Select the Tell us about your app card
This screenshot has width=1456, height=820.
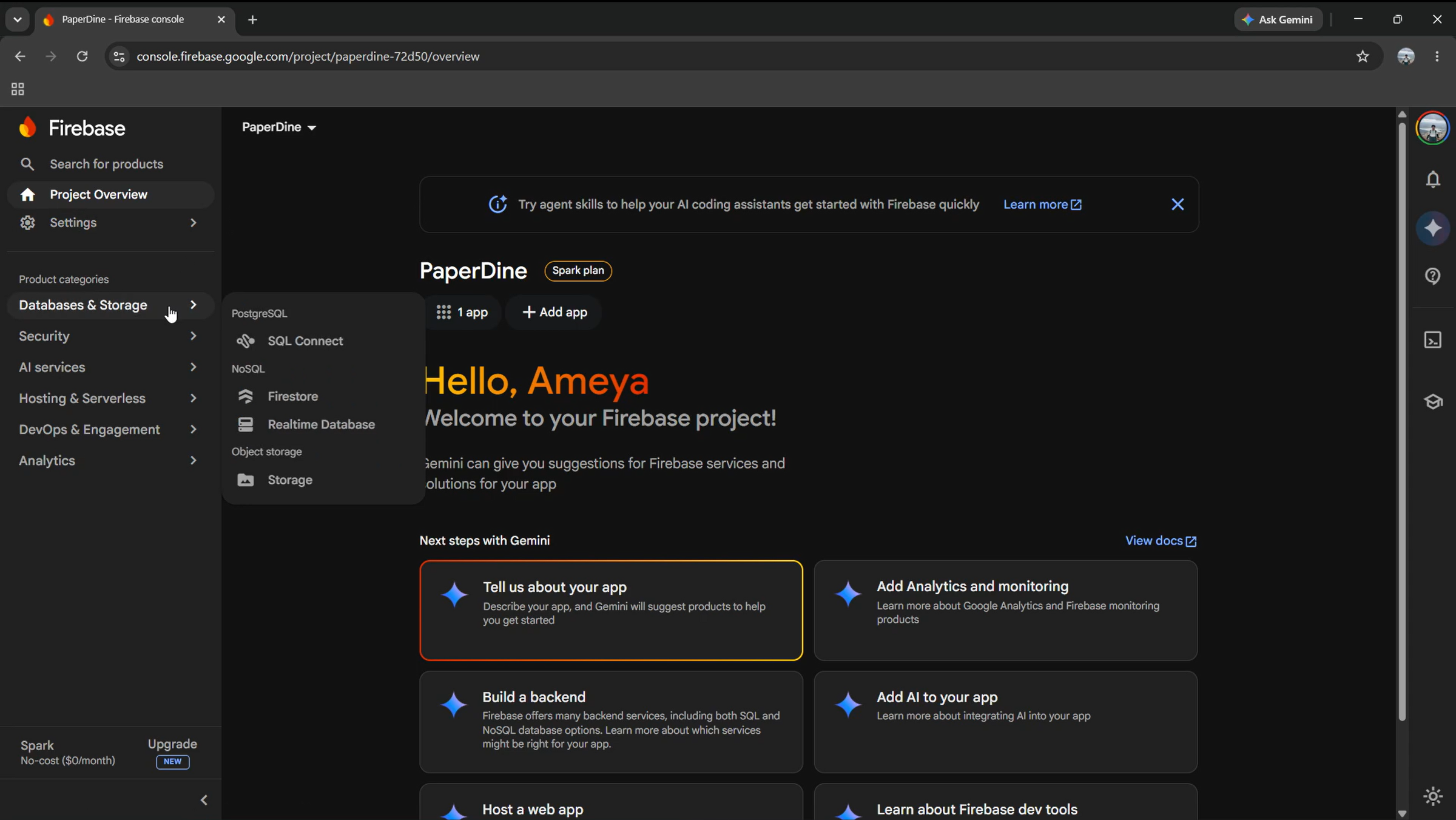611,610
